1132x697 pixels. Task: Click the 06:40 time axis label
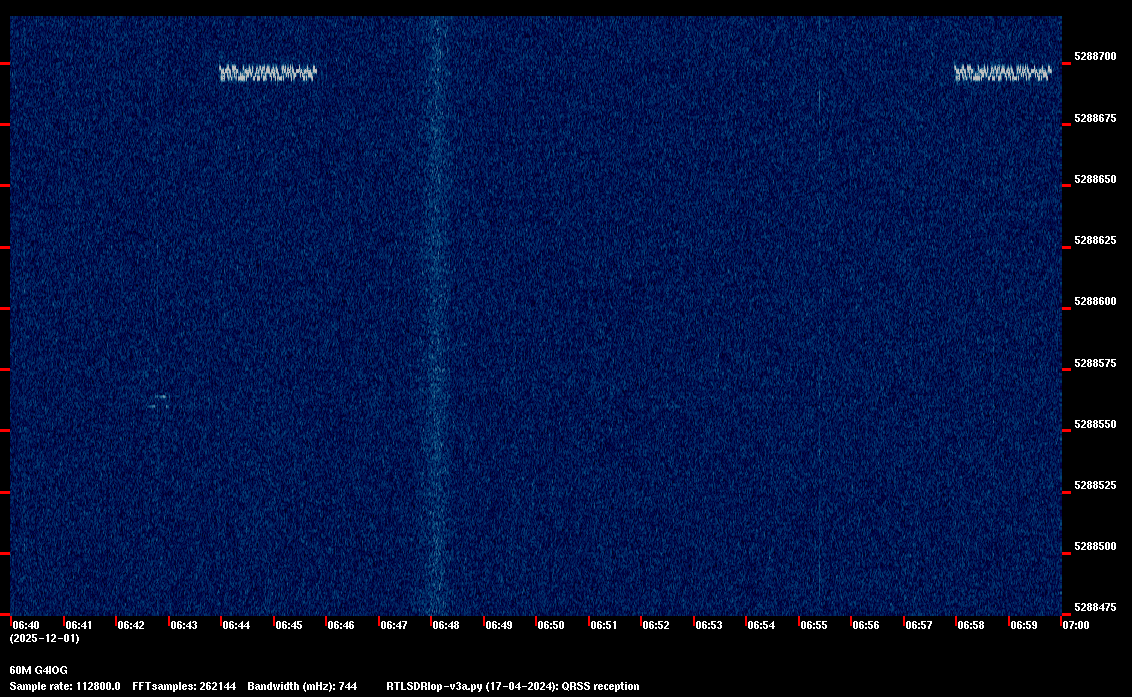[26, 625]
